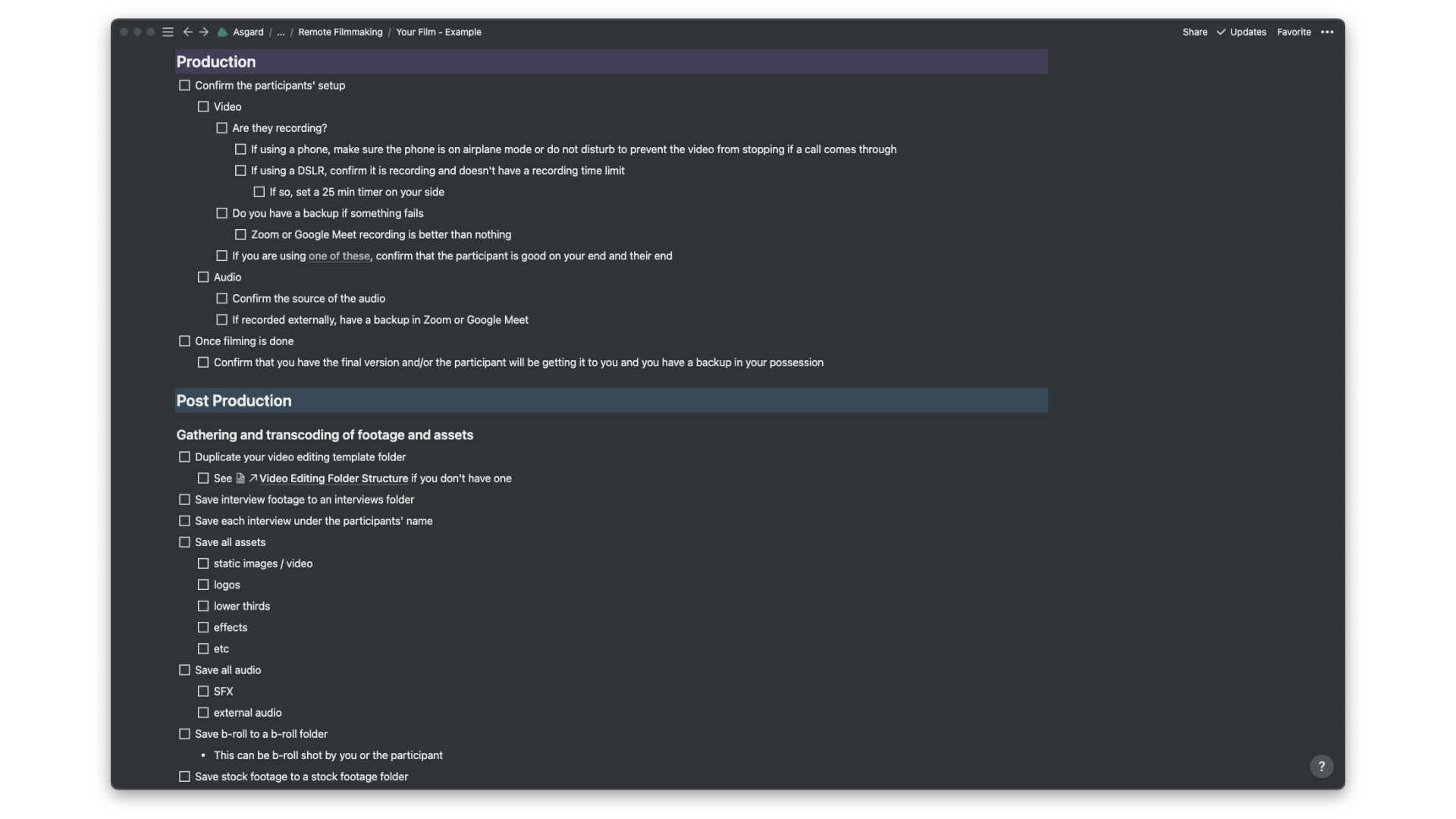Navigate back using the left arrow
The height and width of the screenshot is (819, 1456).
pyautogui.click(x=187, y=32)
